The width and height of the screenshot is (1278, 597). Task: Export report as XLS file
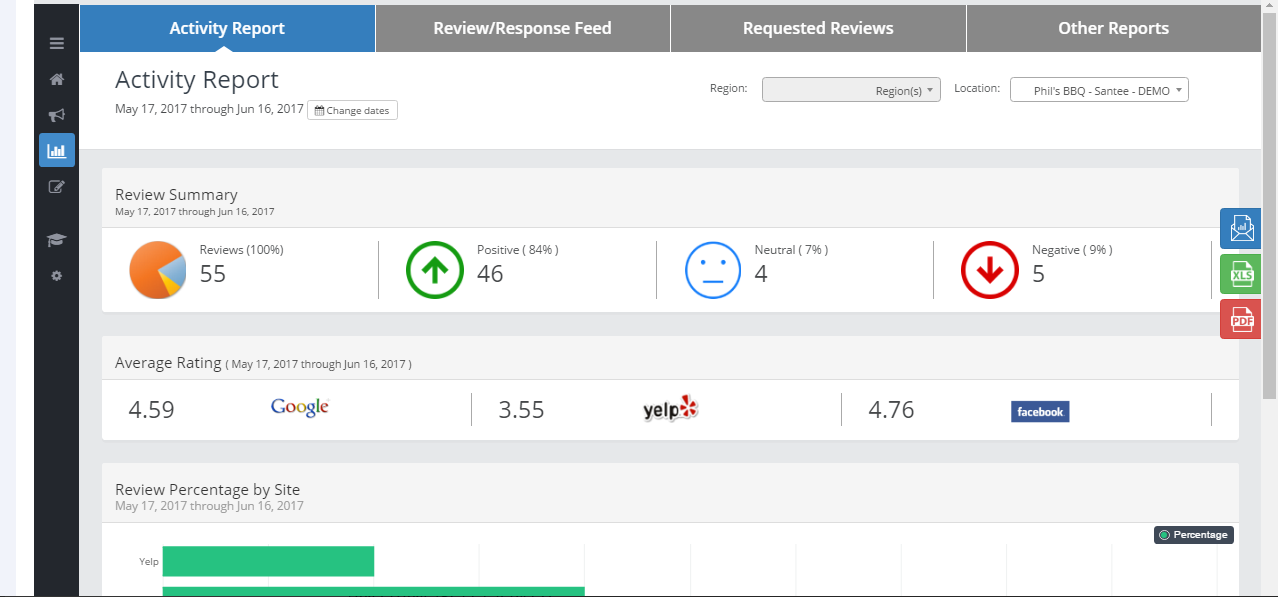[1240, 274]
